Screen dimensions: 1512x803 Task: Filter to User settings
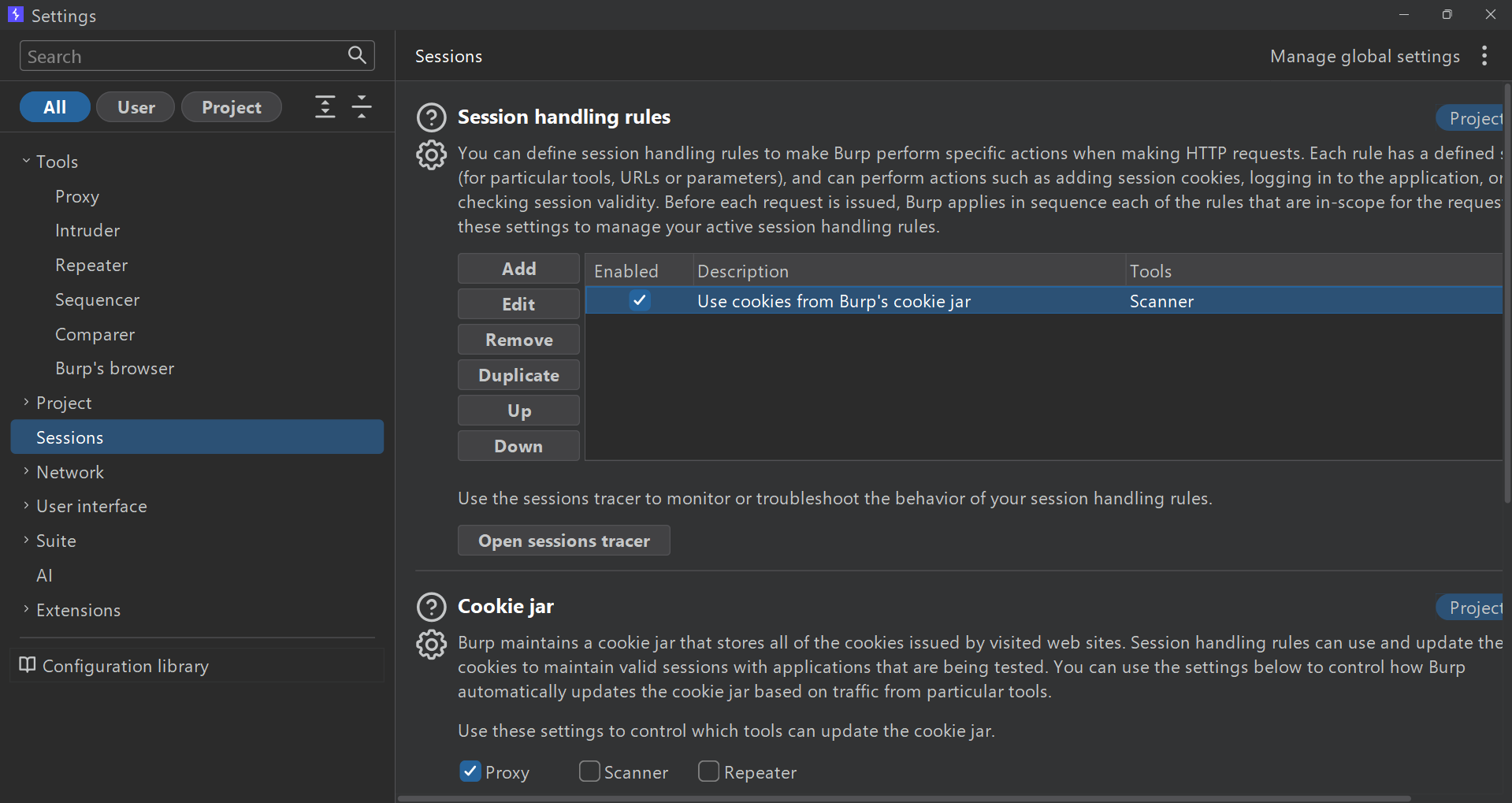[136, 107]
